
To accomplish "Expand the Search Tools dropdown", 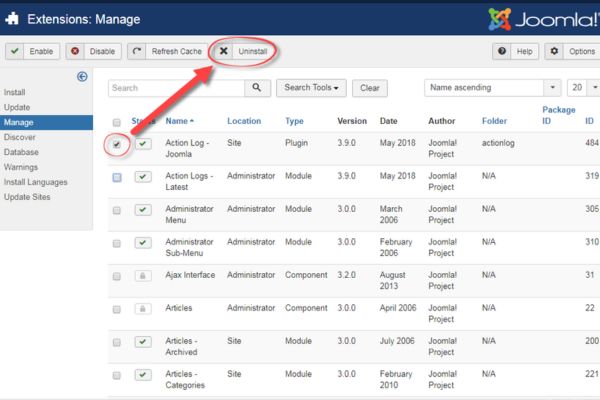I will 311,88.
